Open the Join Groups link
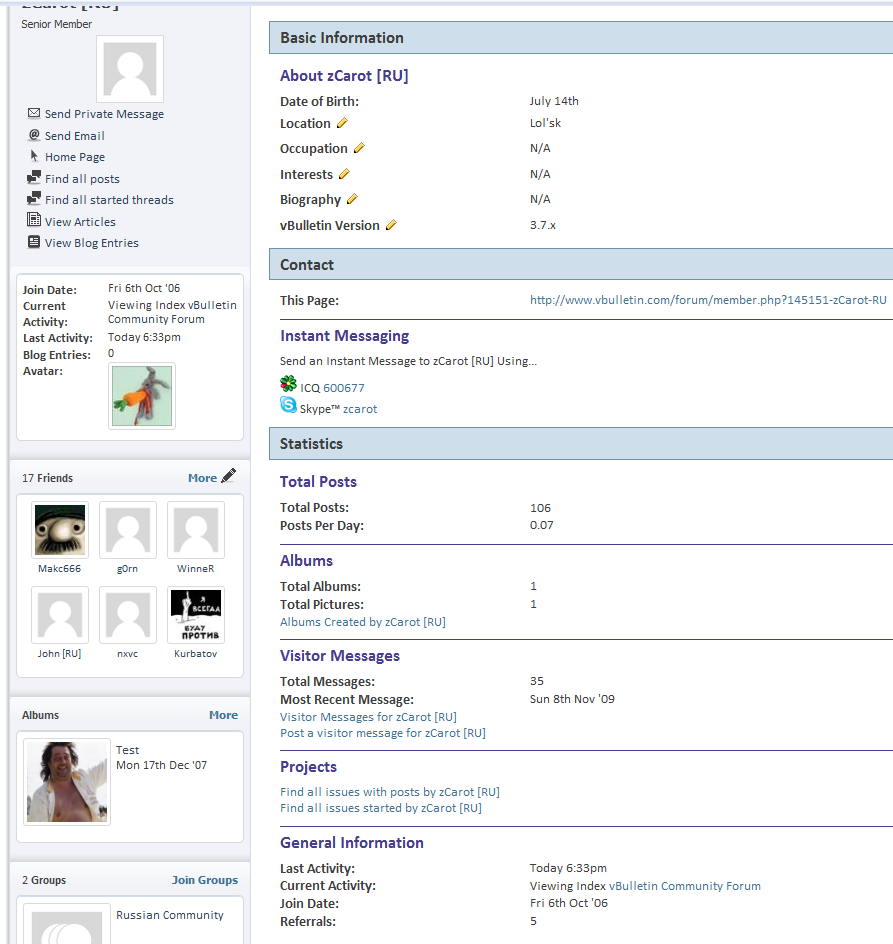 (x=205, y=880)
